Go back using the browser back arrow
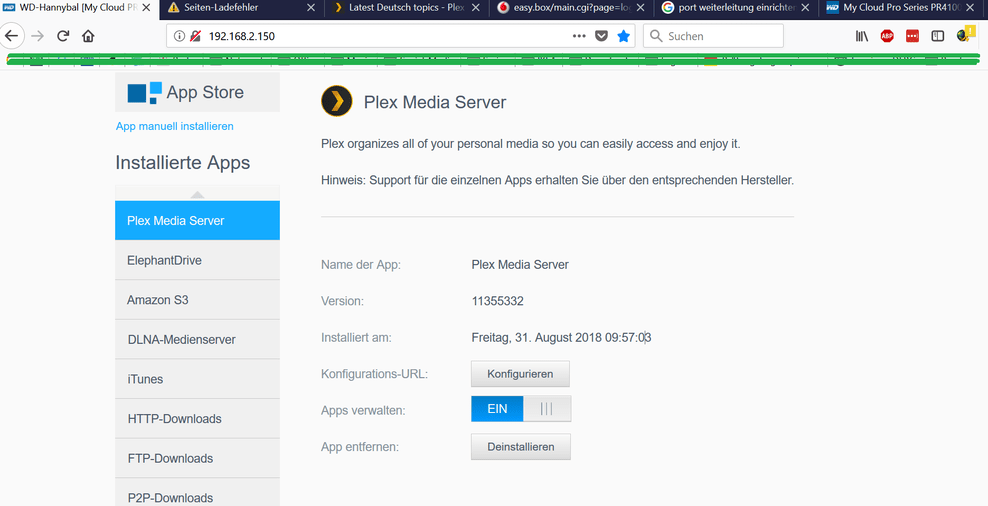This screenshot has height=506, width=988. tap(11, 36)
